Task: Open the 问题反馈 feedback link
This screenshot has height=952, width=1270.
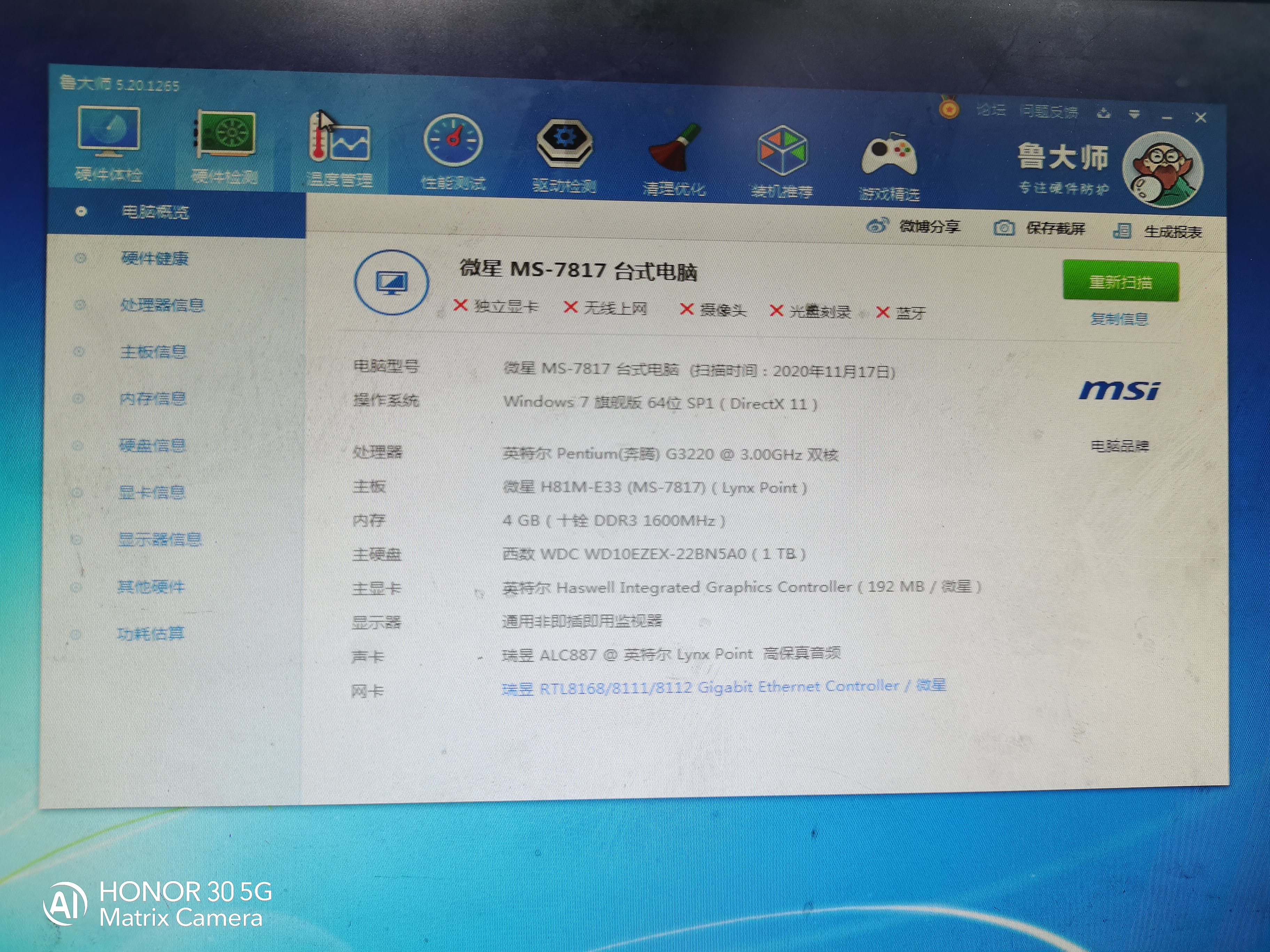Action: click(x=1049, y=111)
